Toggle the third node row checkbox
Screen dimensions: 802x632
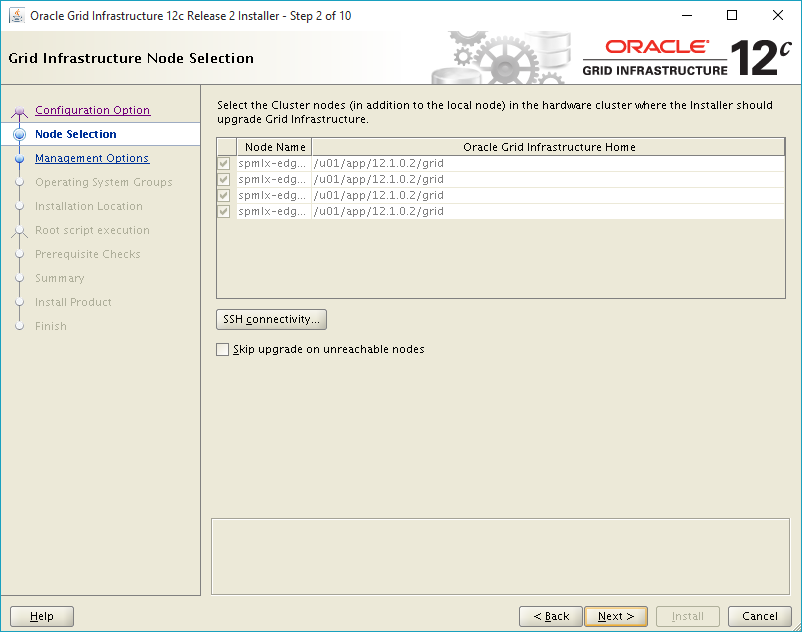pyautogui.click(x=224, y=195)
